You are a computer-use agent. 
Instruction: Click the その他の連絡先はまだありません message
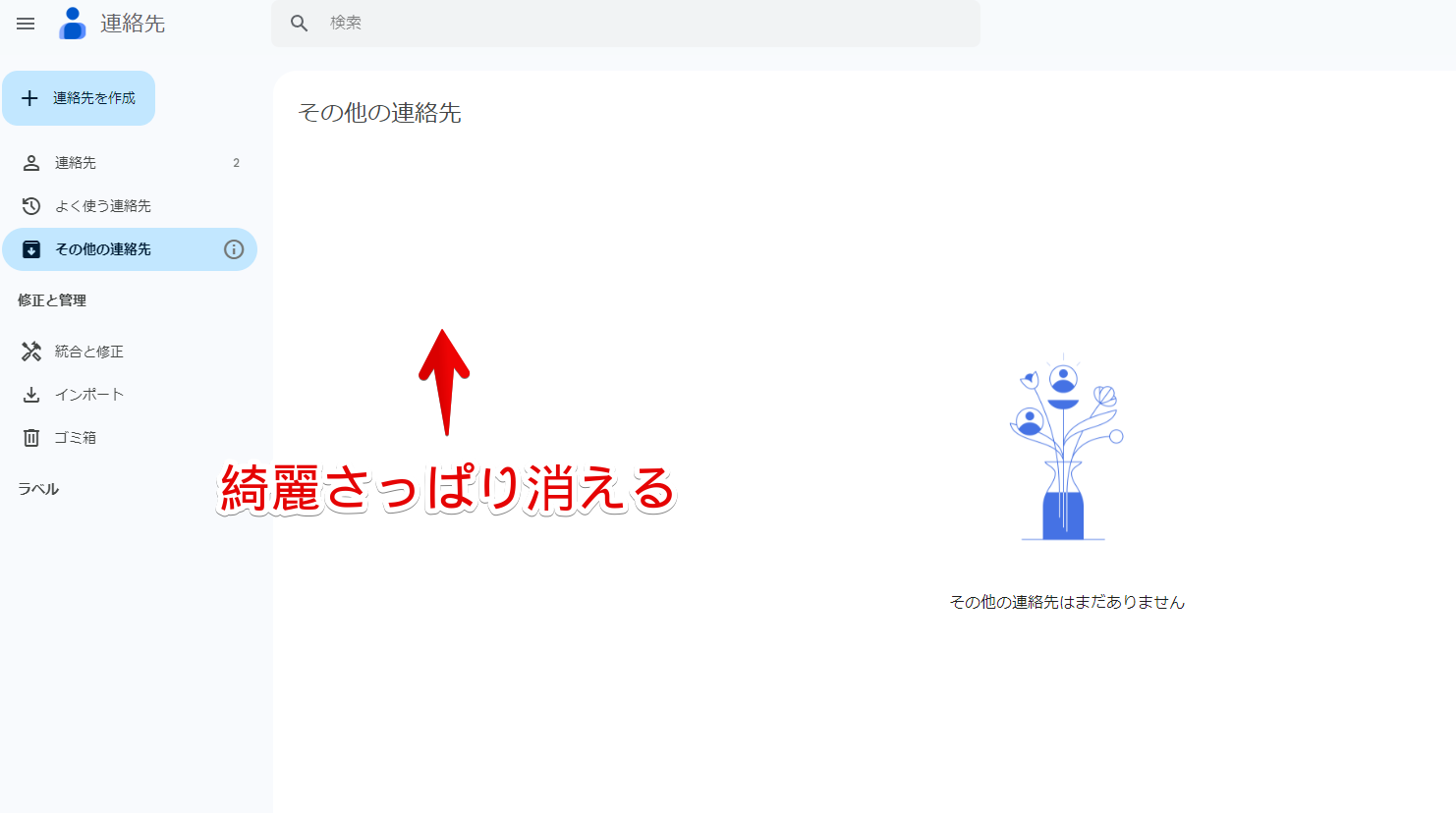(1067, 602)
